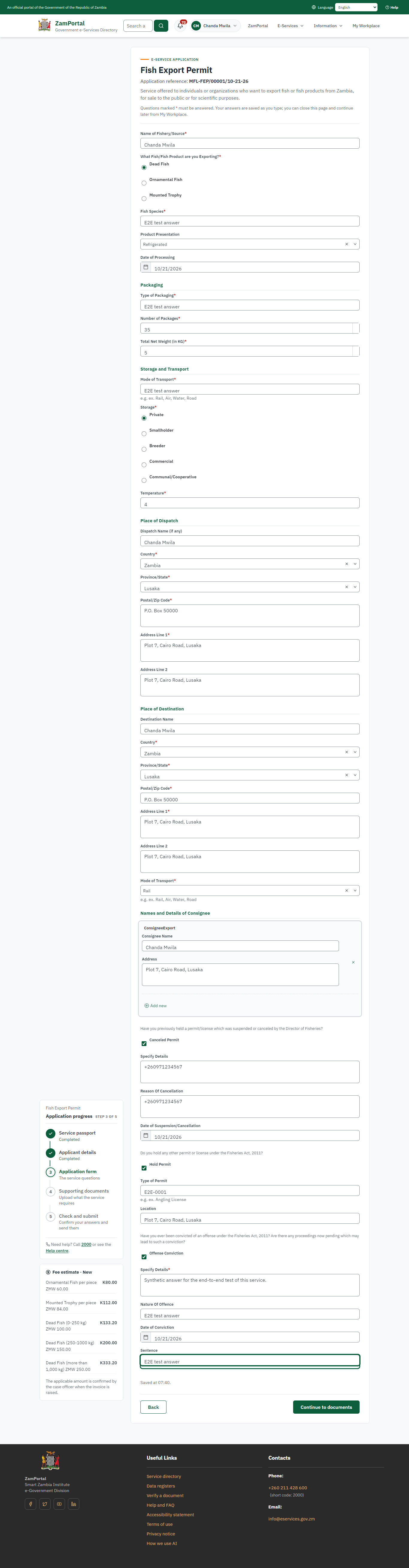Open the Help centre link
The image size is (409, 1568).
click(x=57, y=1250)
